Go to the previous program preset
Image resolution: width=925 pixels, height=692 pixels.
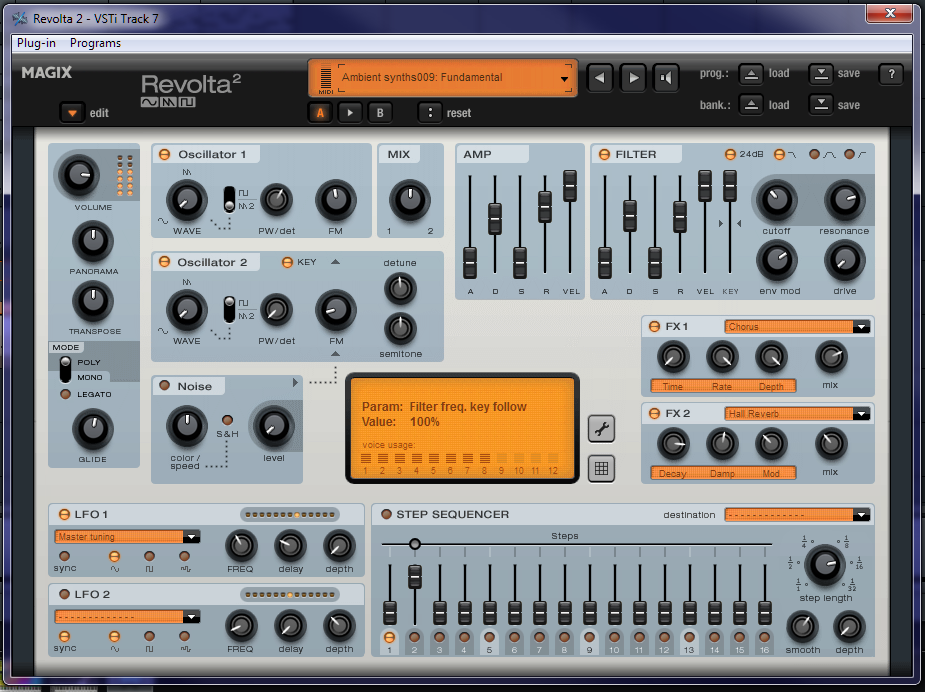pyautogui.click(x=599, y=77)
